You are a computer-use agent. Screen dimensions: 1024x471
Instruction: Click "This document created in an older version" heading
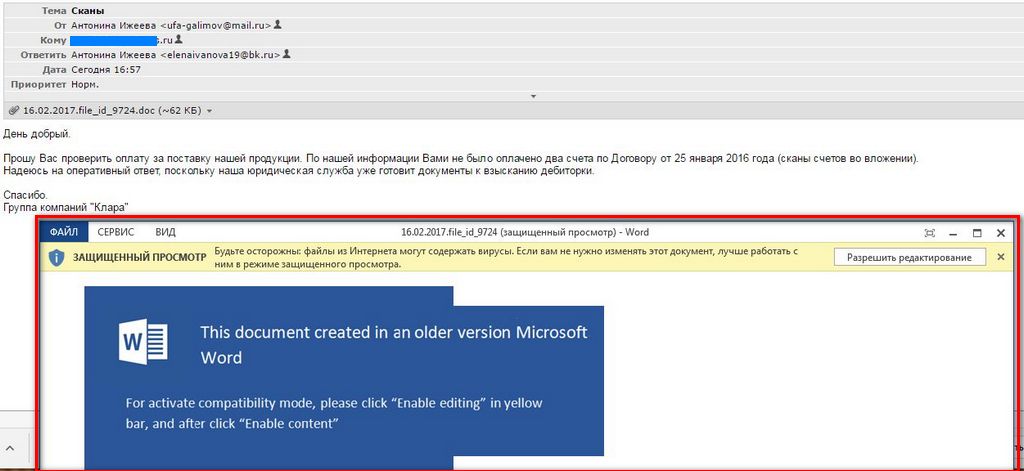(x=394, y=344)
